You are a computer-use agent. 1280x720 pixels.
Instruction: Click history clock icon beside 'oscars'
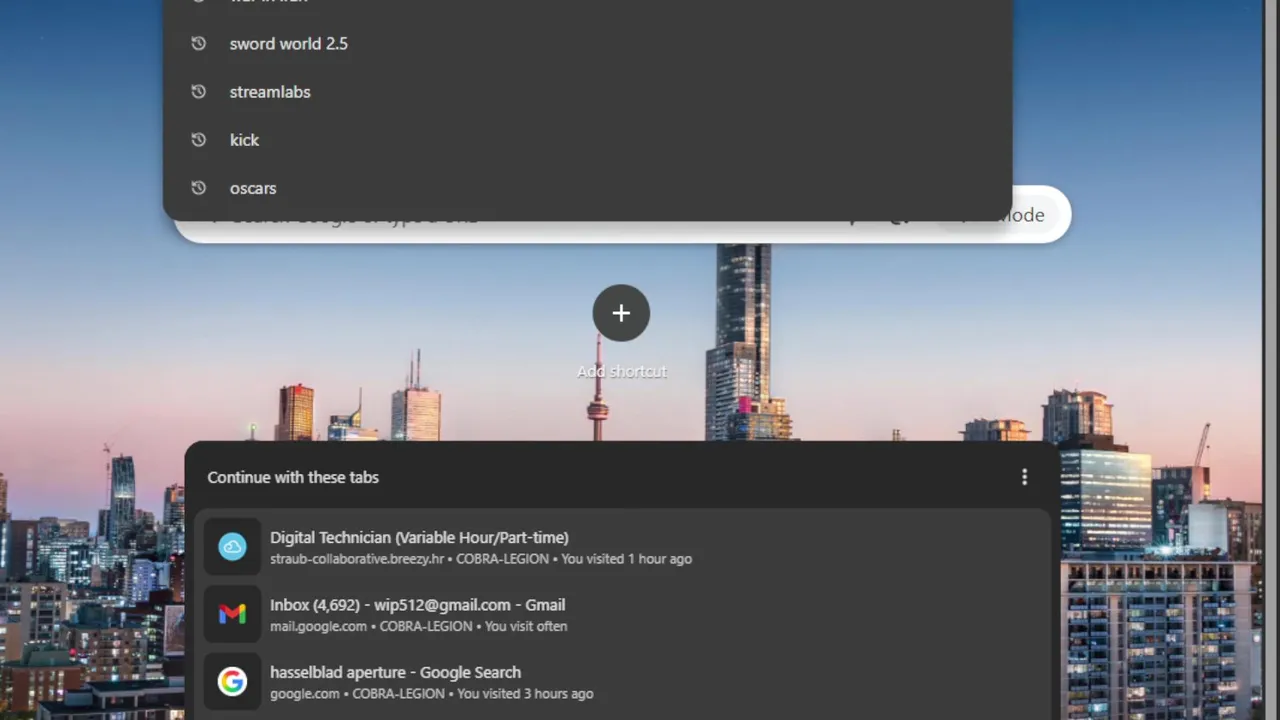[x=198, y=188]
